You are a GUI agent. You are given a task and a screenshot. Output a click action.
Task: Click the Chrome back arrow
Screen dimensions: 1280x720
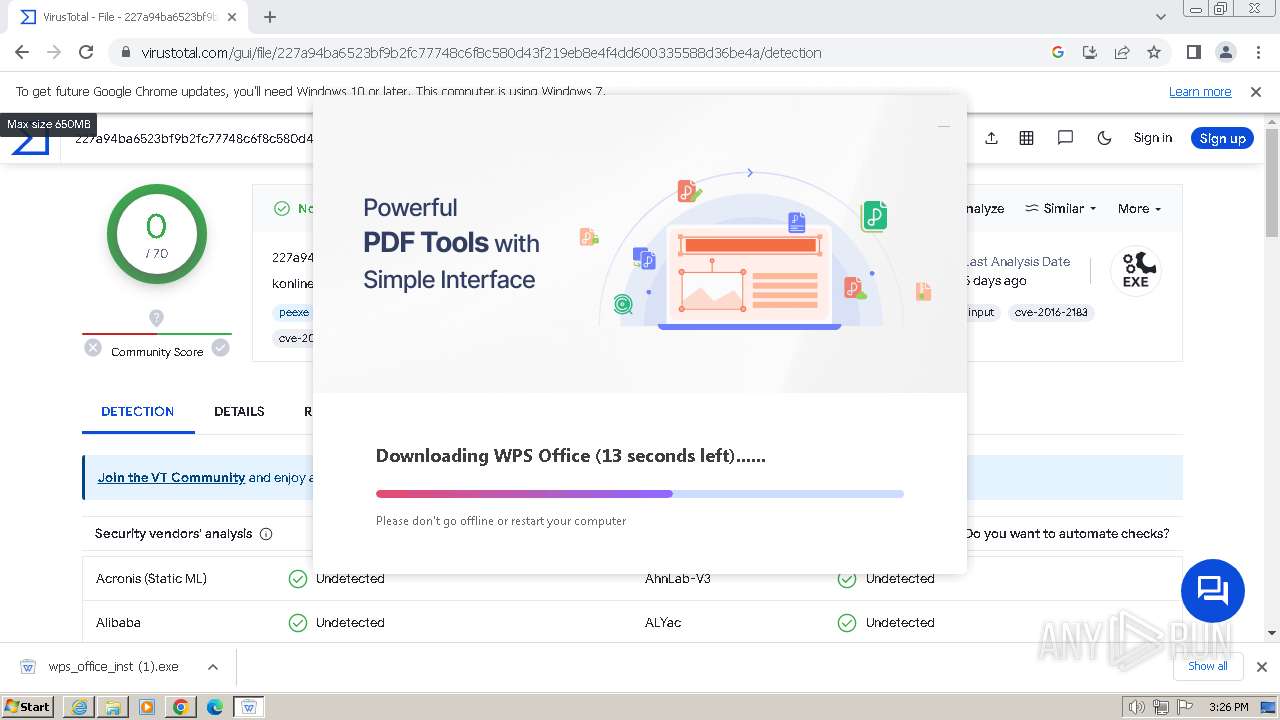22,53
